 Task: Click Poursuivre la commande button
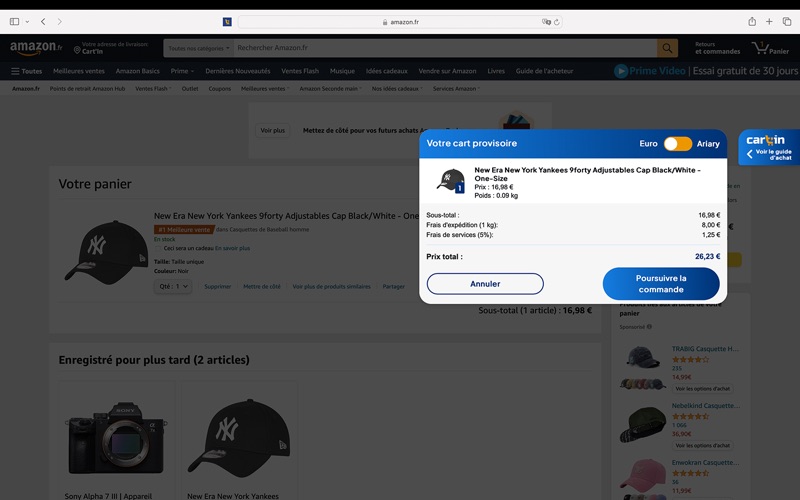click(x=661, y=284)
